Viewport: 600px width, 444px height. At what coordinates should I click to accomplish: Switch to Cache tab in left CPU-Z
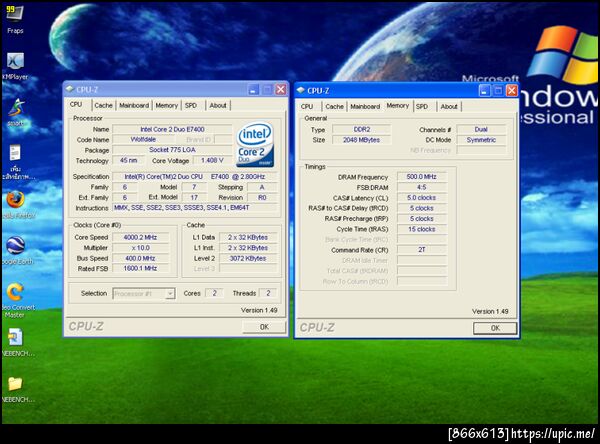click(103, 105)
